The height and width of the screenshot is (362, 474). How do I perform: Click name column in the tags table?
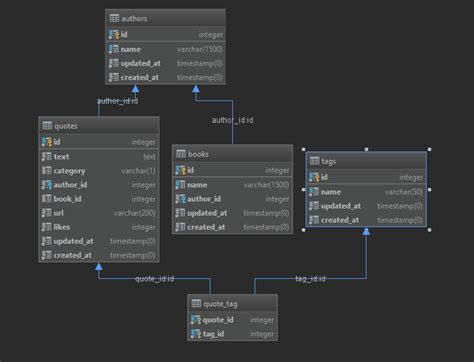click(366, 192)
